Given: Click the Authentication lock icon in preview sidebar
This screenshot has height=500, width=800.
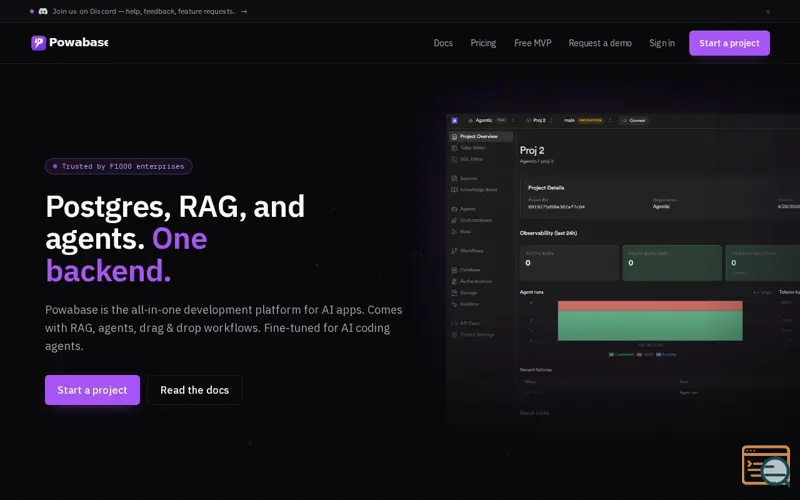Looking at the screenshot, I should click(x=454, y=281).
